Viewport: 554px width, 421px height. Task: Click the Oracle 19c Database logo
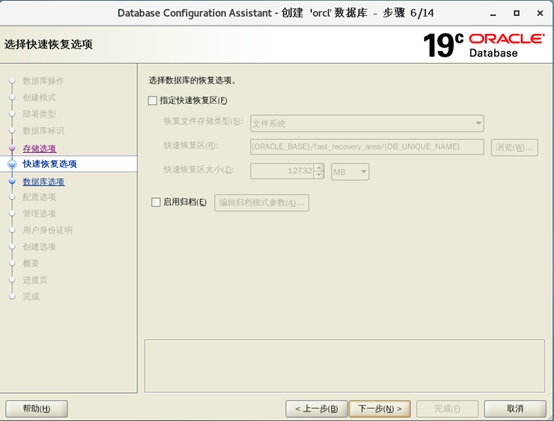[x=484, y=45]
